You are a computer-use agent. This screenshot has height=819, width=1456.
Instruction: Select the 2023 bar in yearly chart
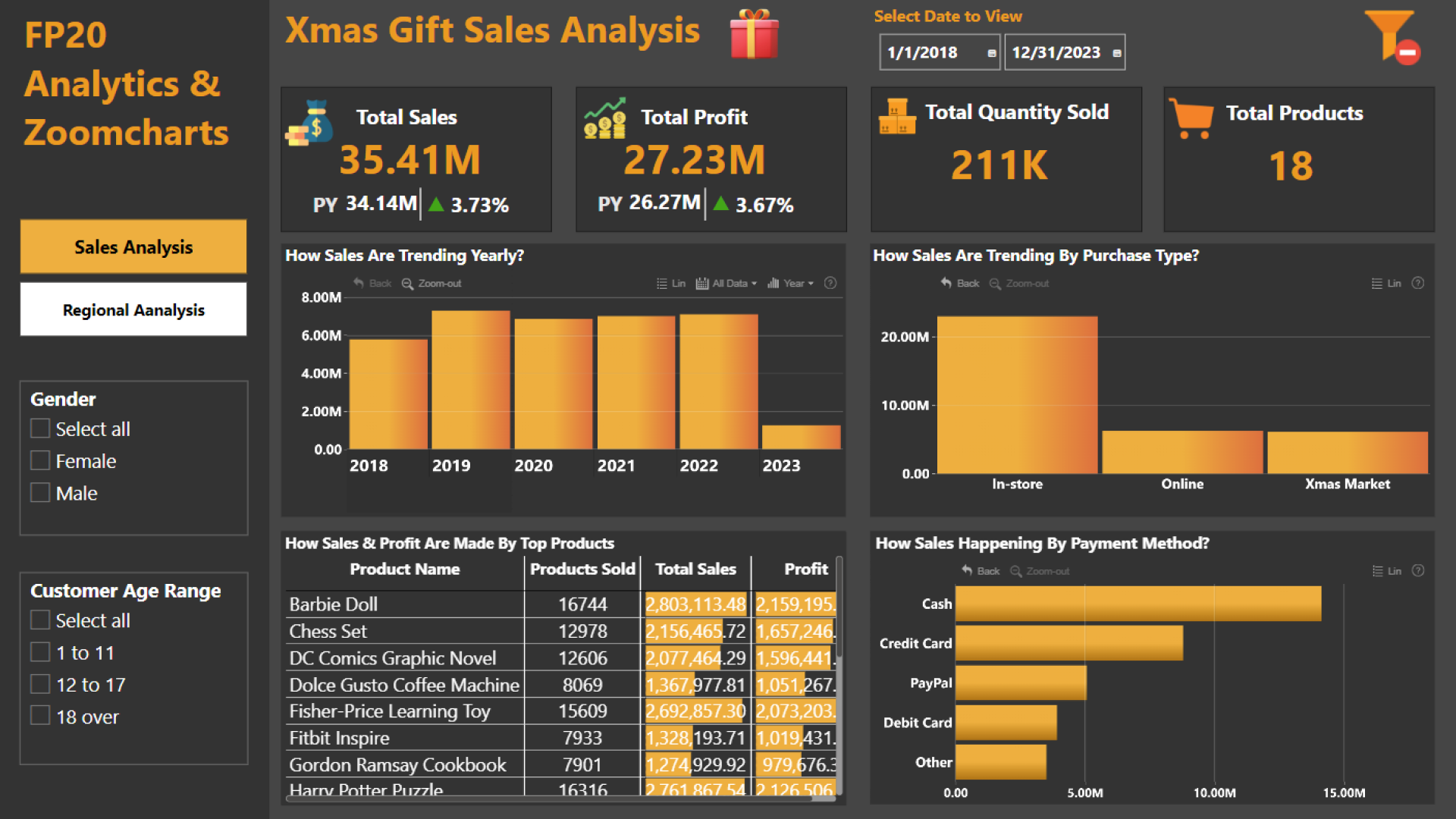pos(802,437)
